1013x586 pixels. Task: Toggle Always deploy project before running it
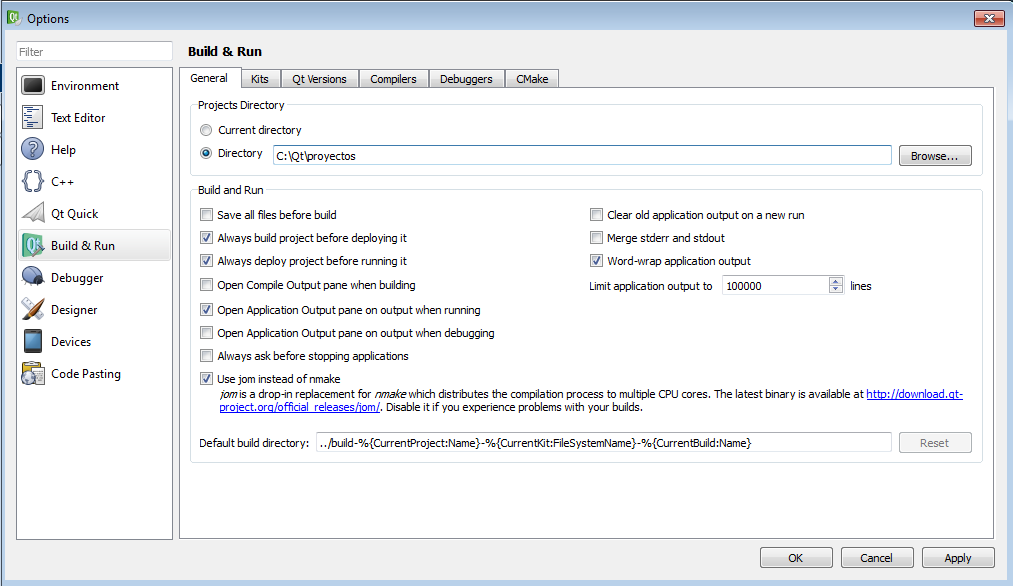207,261
